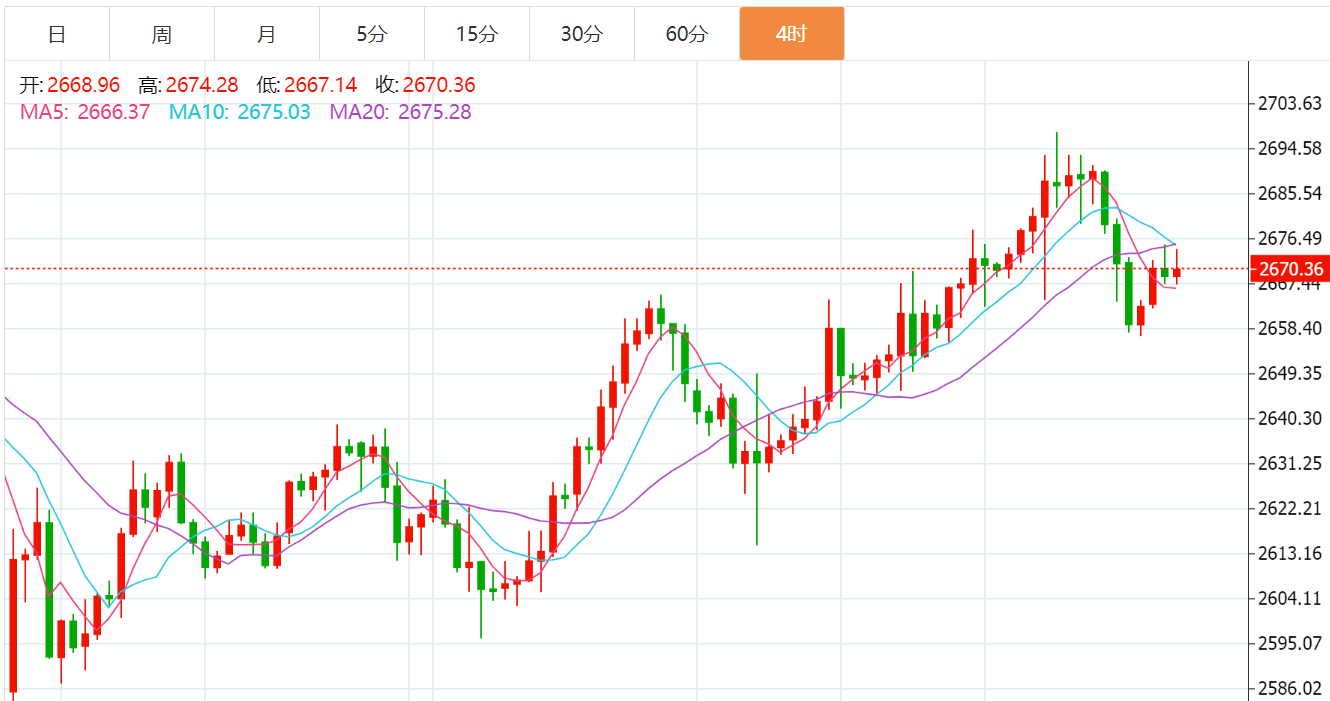Click the low price 低:2667.14
This screenshot has width=1330, height=701.
pyautogui.click(x=307, y=86)
